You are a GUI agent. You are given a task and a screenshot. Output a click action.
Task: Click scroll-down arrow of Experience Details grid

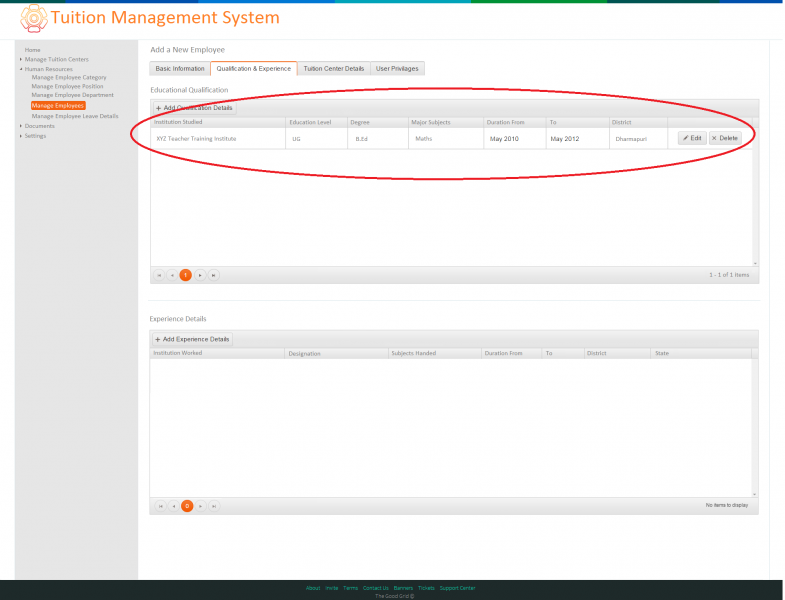[x=754, y=494]
